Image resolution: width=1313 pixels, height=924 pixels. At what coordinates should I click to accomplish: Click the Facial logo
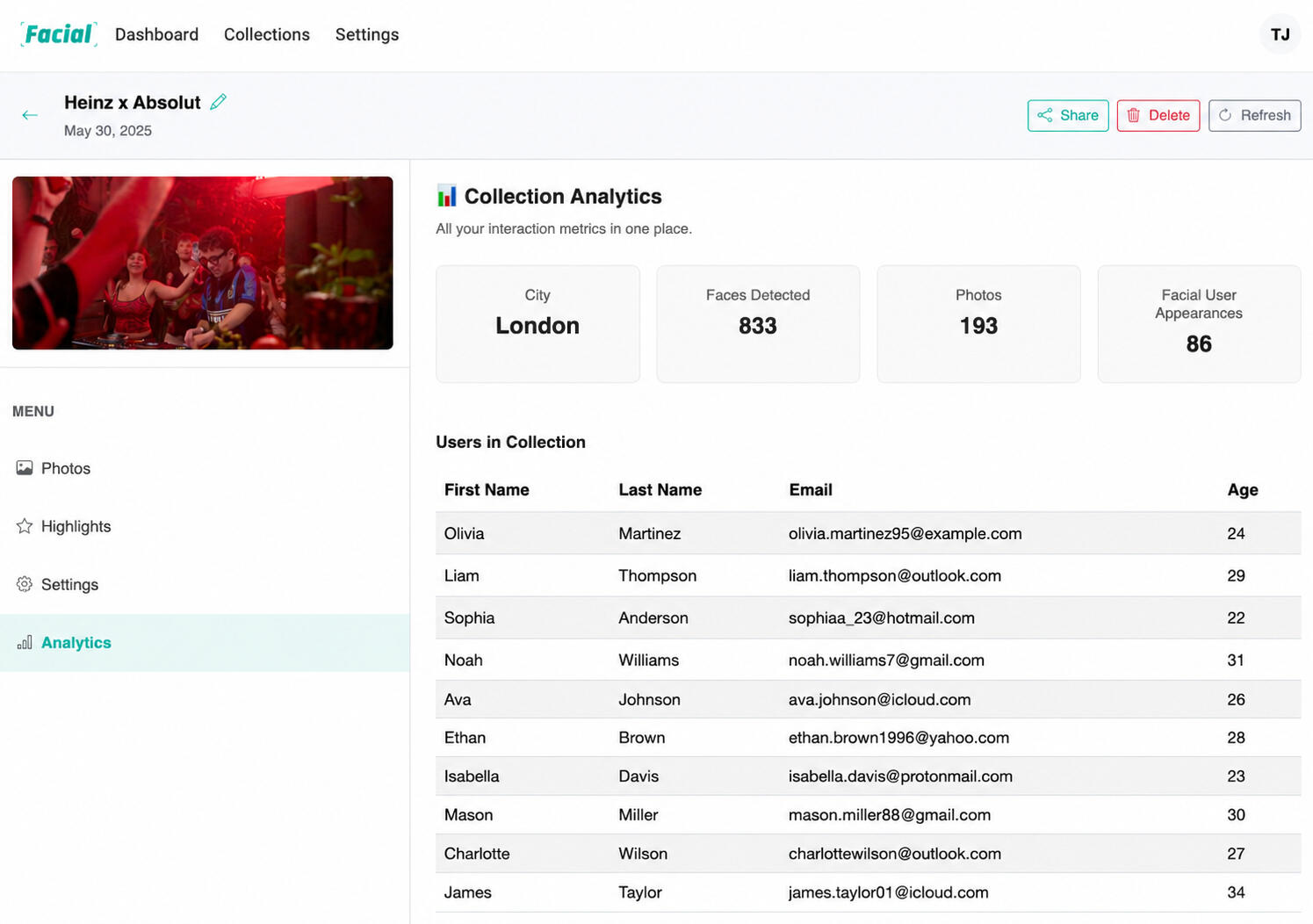pyautogui.click(x=58, y=34)
